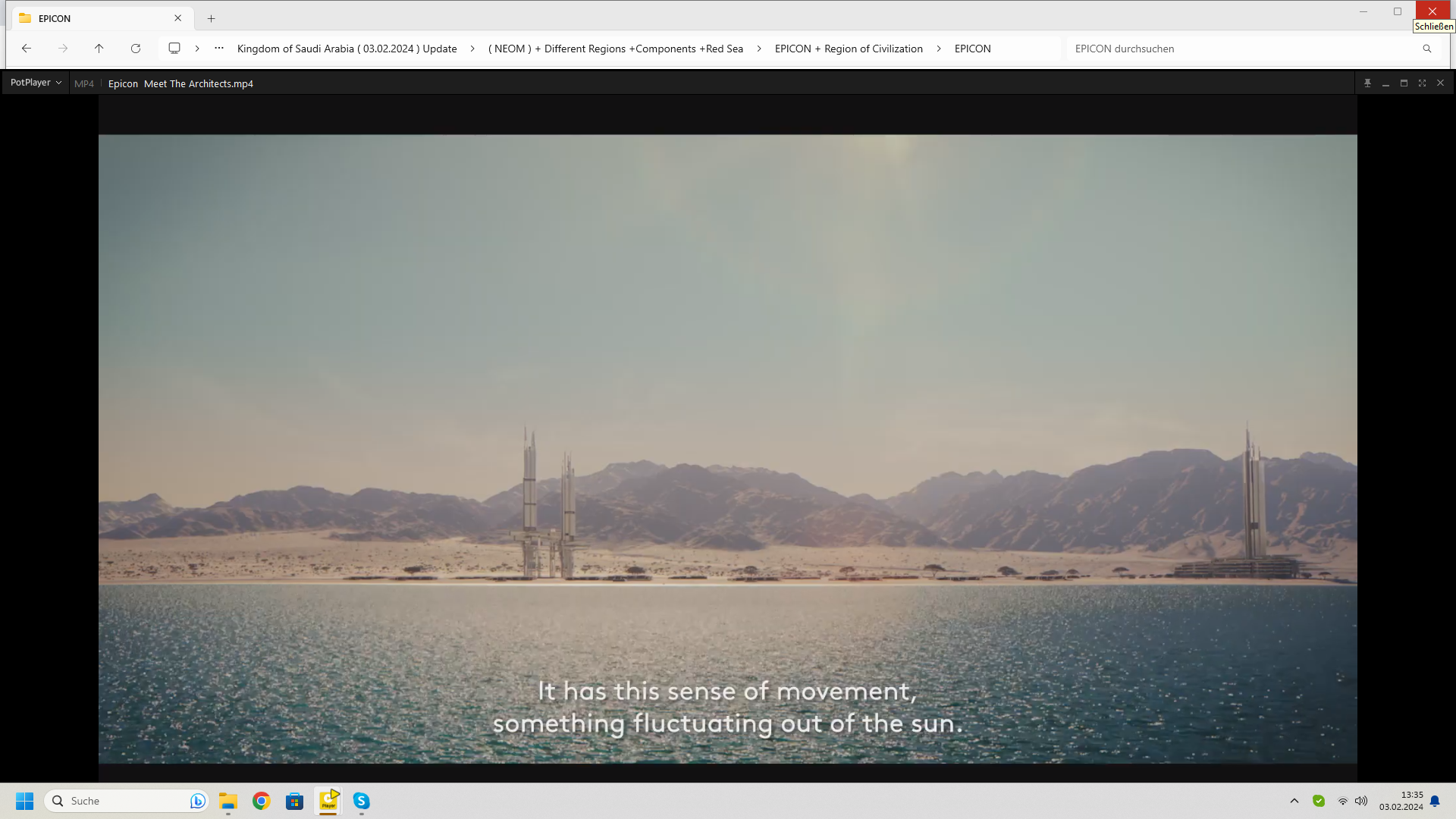This screenshot has height=819, width=1456.
Task: Open volume control in tray
Action: [1361, 801]
